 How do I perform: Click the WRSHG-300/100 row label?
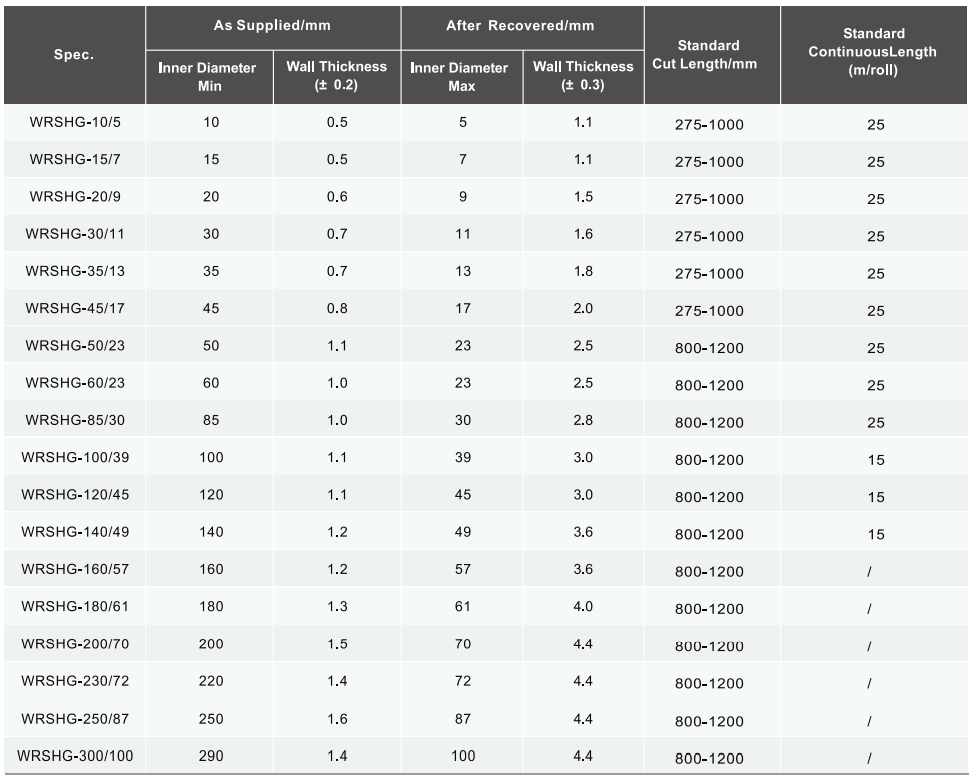coord(75,756)
